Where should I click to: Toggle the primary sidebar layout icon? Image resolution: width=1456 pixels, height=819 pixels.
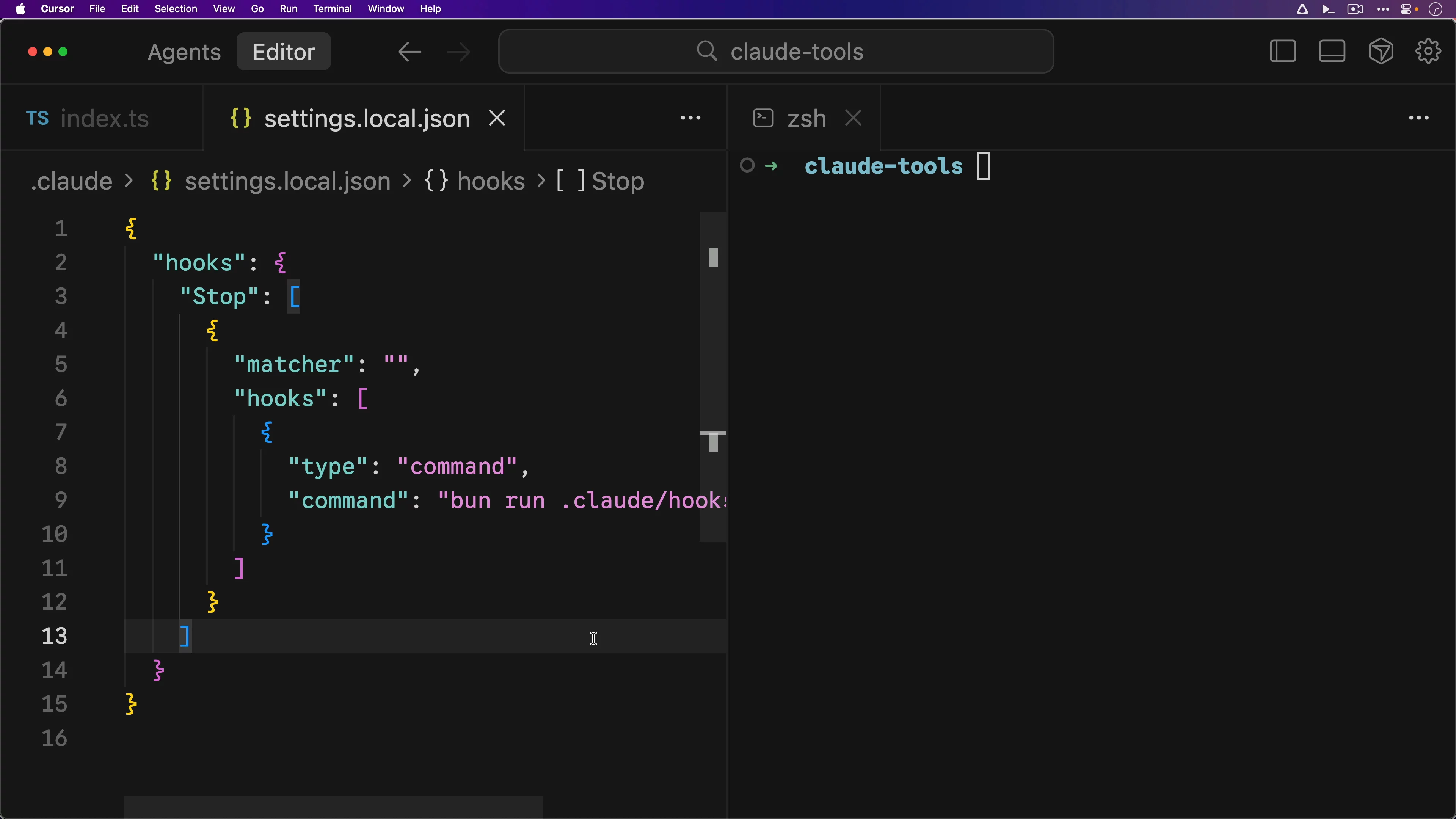(1282, 52)
